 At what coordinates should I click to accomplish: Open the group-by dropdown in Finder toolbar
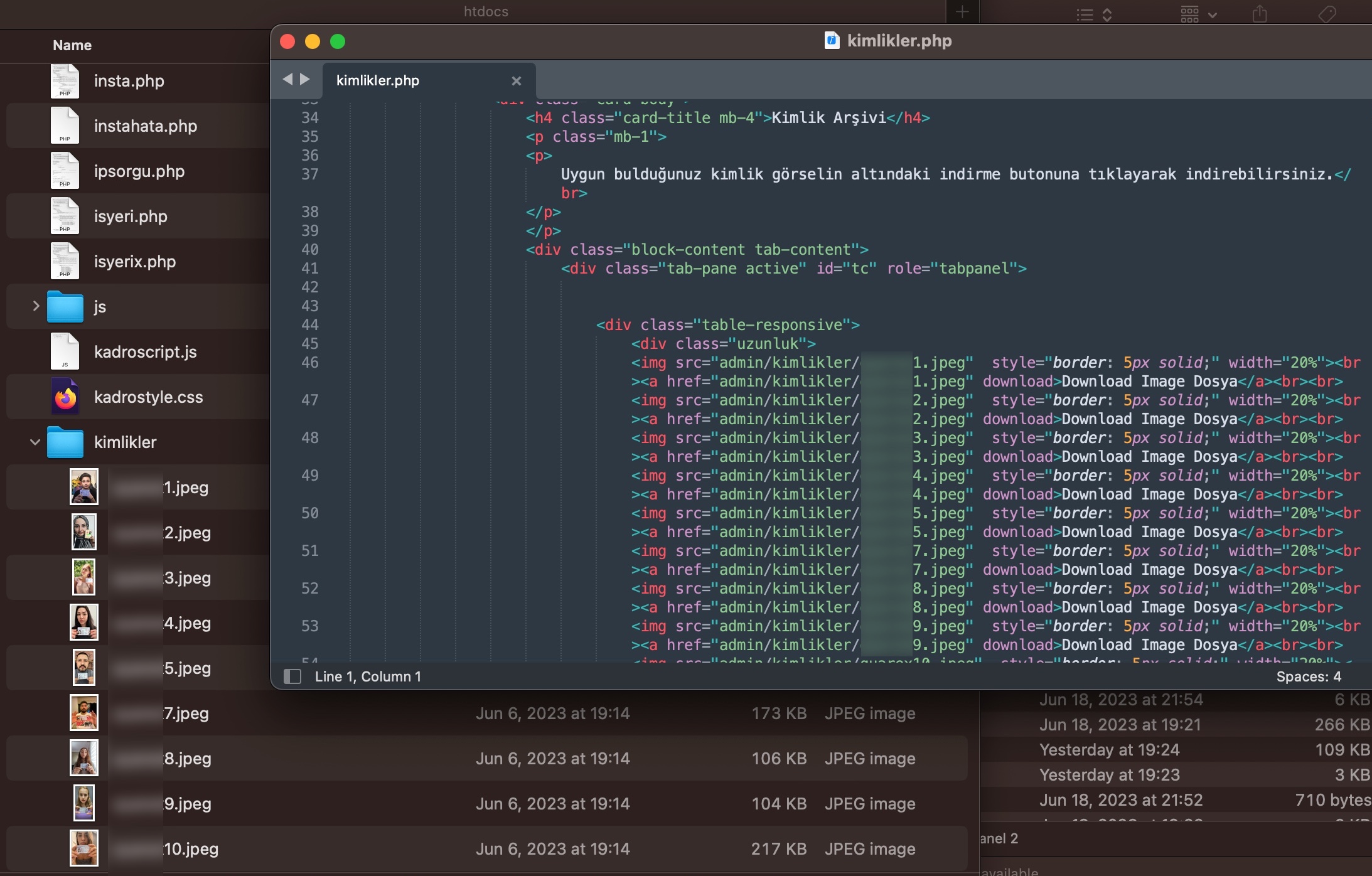(1198, 14)
